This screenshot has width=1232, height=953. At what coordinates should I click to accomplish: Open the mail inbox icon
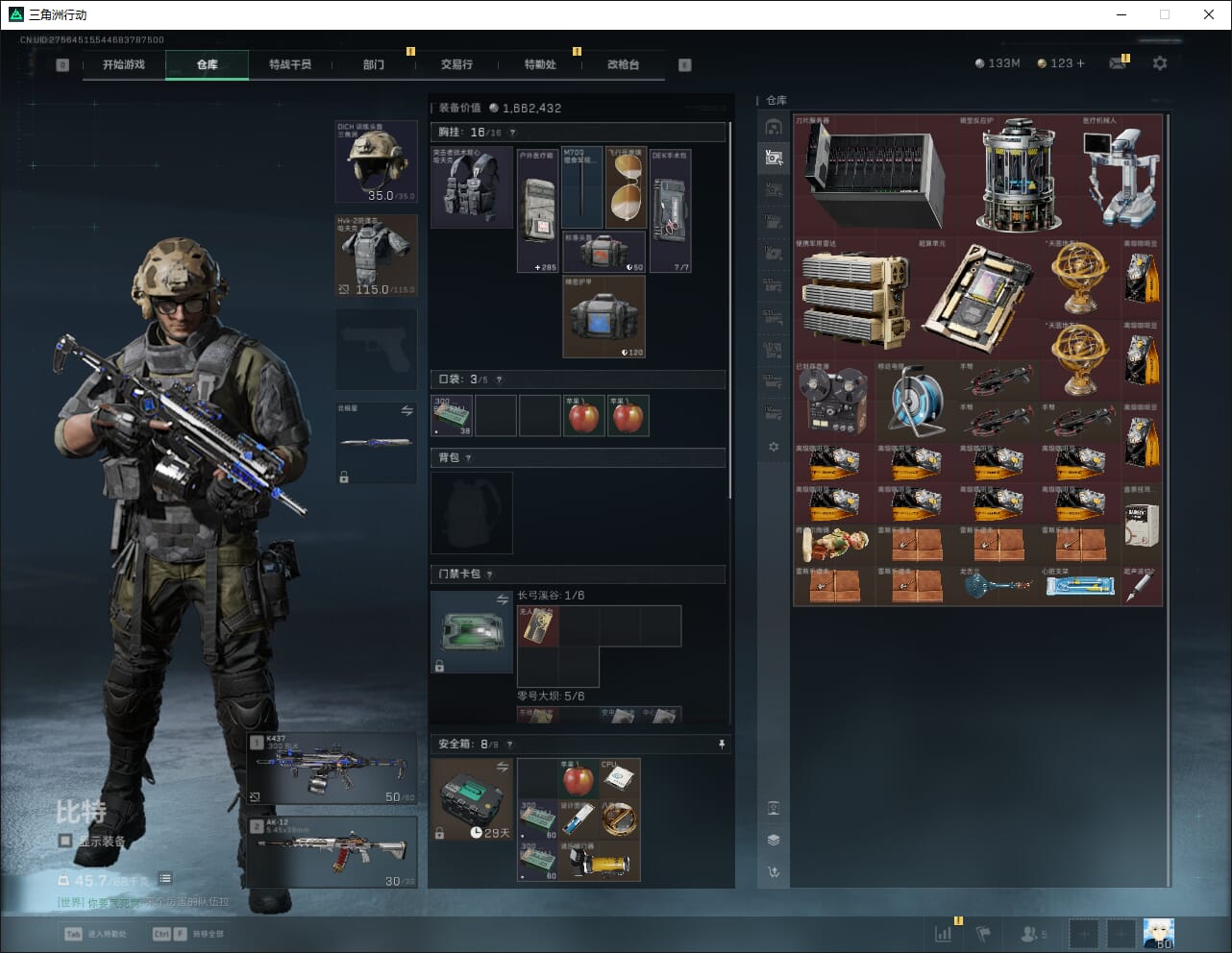point(1118,63)
